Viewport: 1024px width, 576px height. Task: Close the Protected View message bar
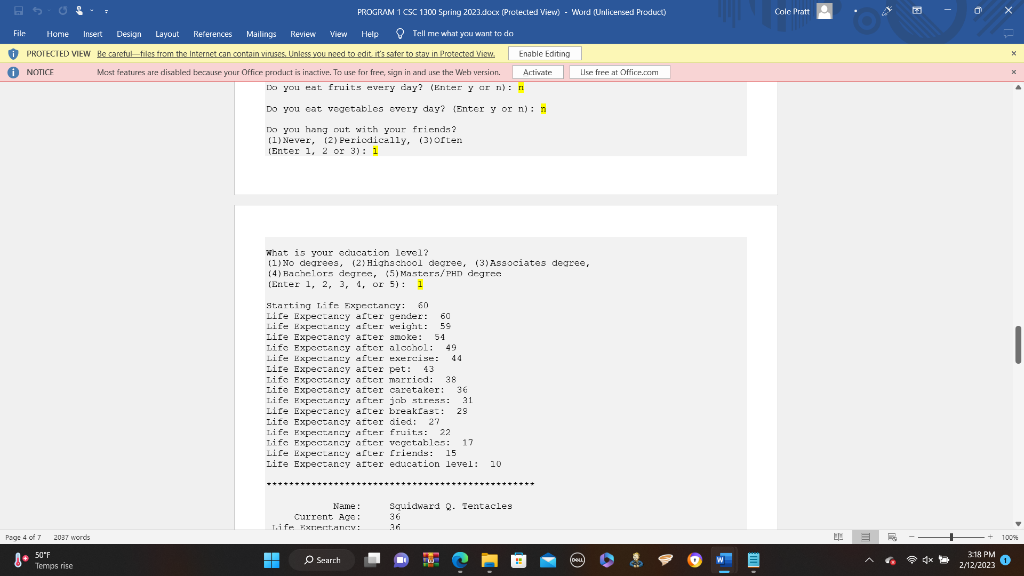(x=1014, y=54)
